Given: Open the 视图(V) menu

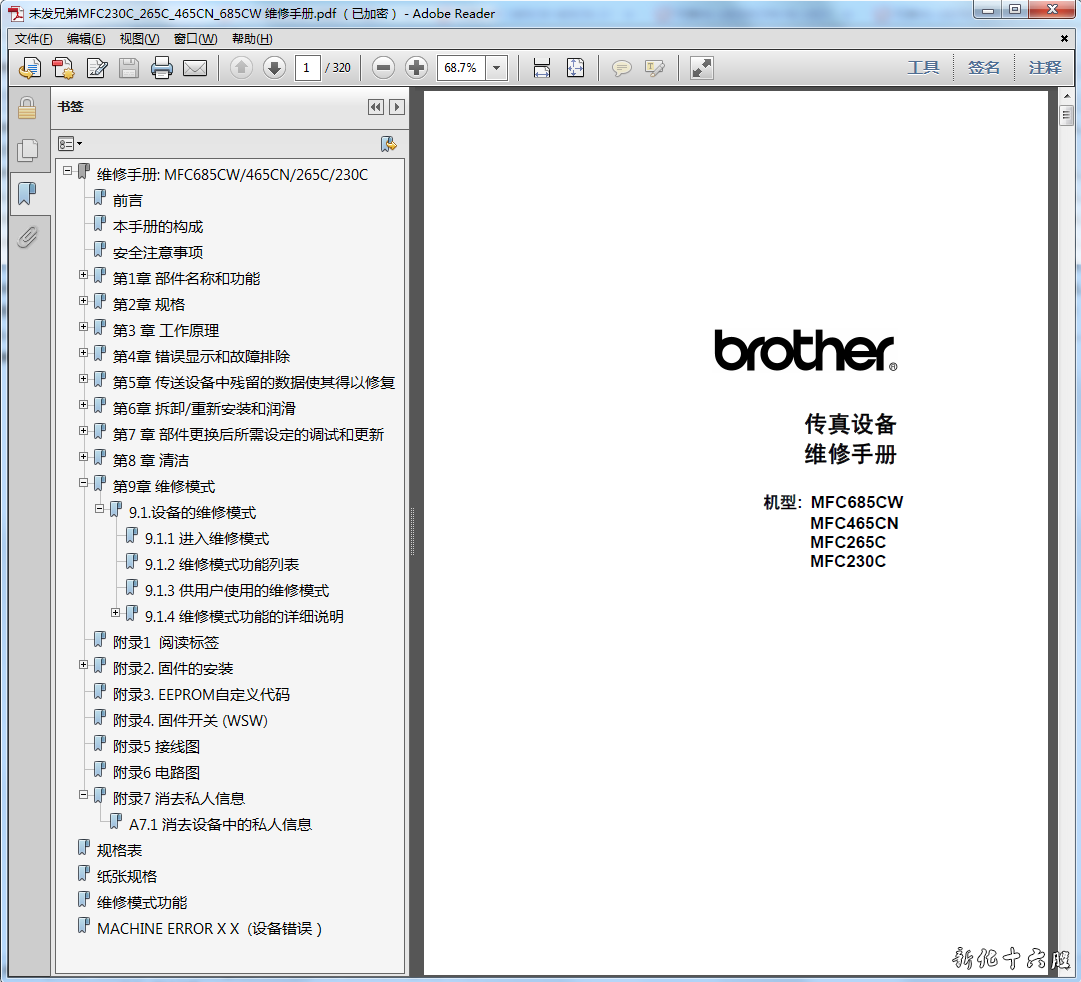Looking at the screenshot, I should 139,39.
